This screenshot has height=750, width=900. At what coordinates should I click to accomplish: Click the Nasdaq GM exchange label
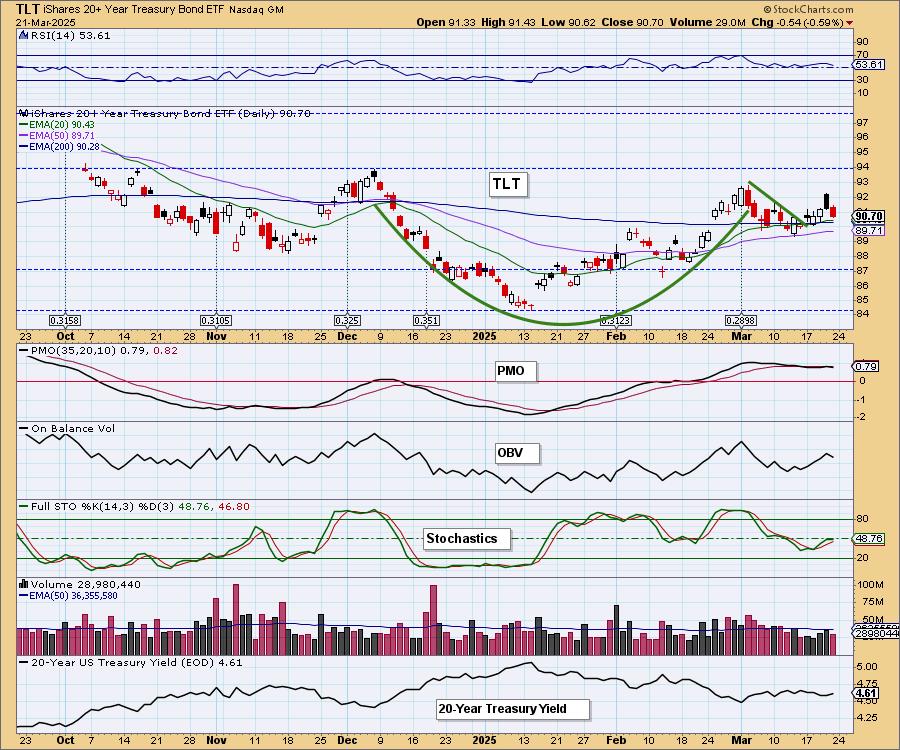(x=256, y=10)
